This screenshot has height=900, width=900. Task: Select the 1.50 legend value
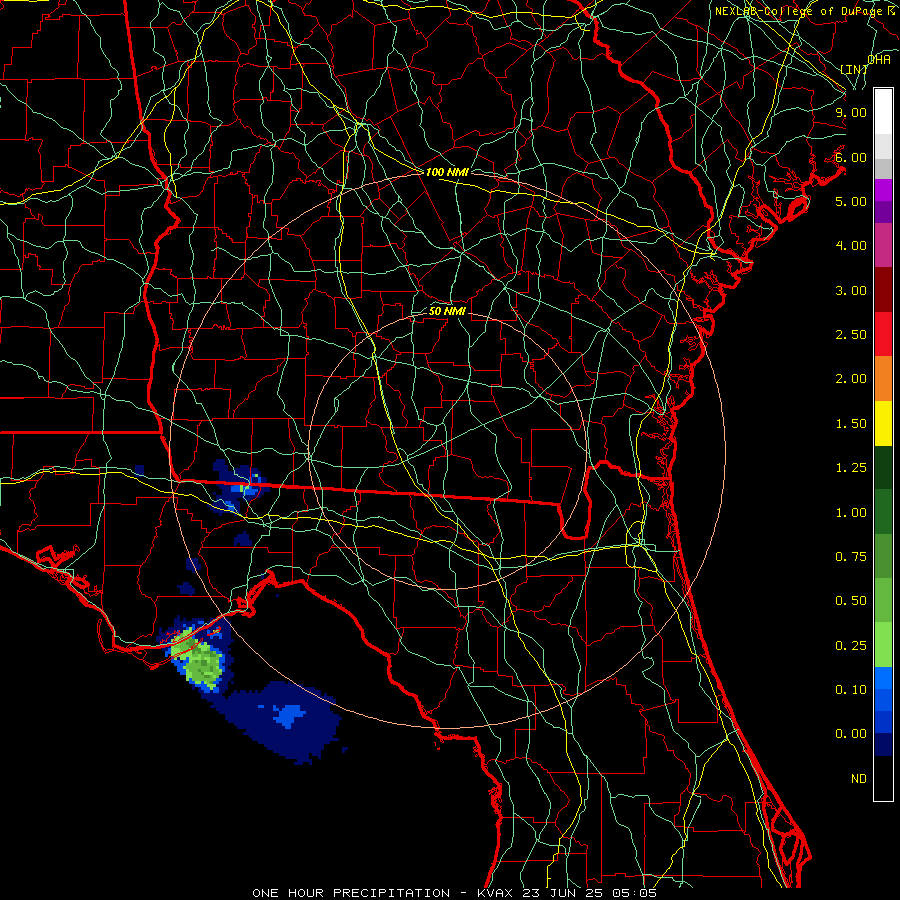(x=851, y=424)
